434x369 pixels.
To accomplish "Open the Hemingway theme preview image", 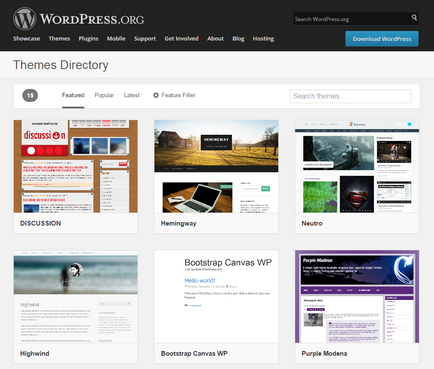I will point(216,166).
